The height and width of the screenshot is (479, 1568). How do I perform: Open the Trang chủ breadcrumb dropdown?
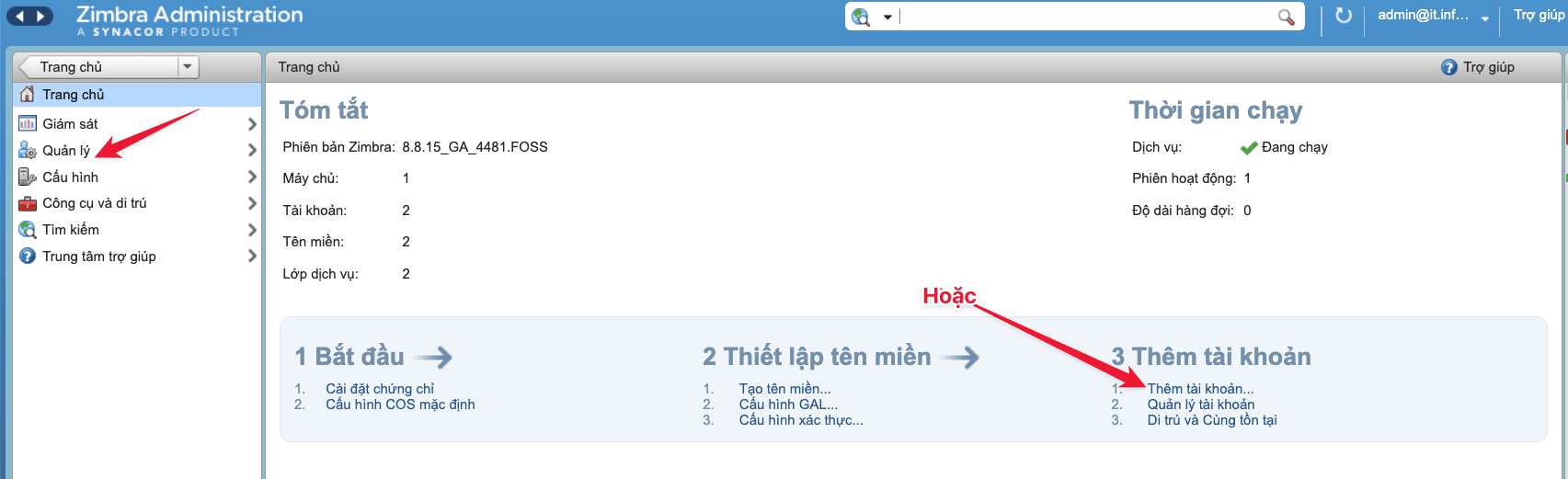[x=188, y=67]
